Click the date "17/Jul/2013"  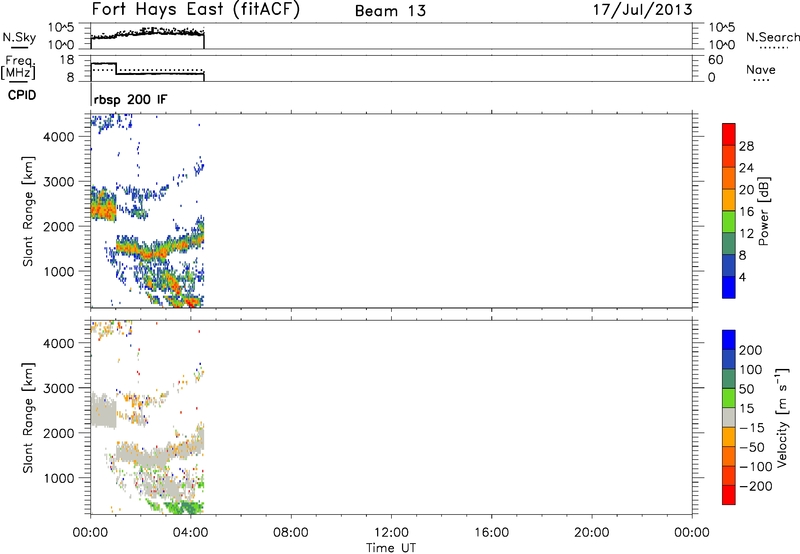click(x=642, y=9)
